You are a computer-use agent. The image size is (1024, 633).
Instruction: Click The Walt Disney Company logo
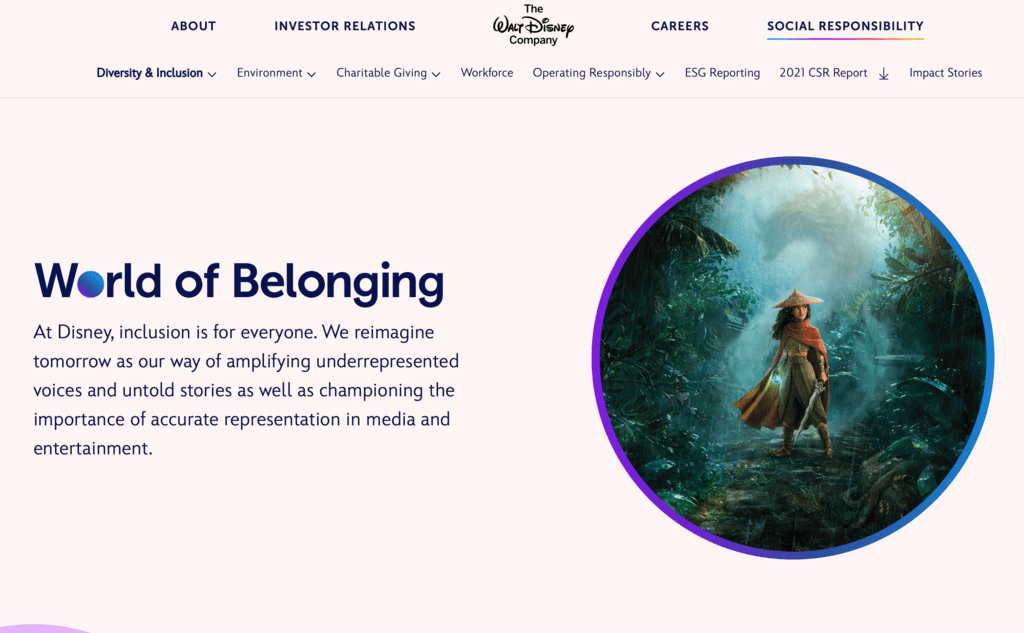[x=533, y=25]
